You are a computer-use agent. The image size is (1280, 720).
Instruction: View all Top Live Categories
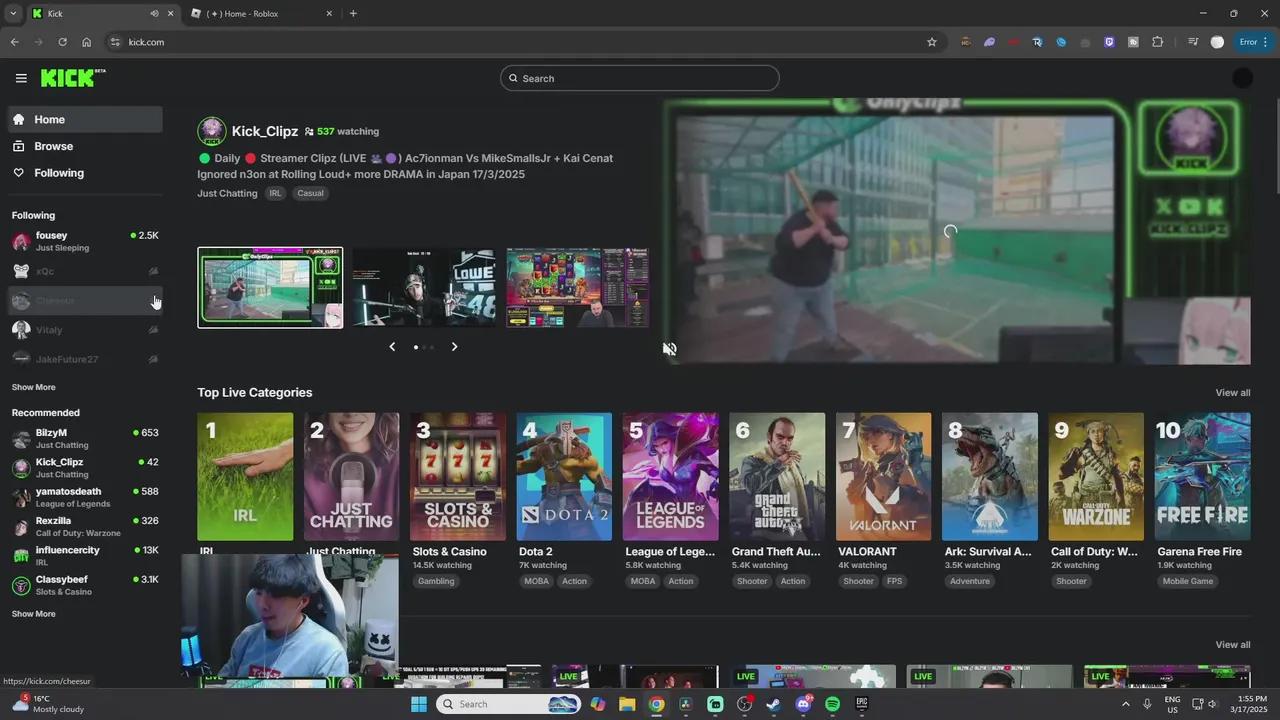click(x=1232, y=393)
